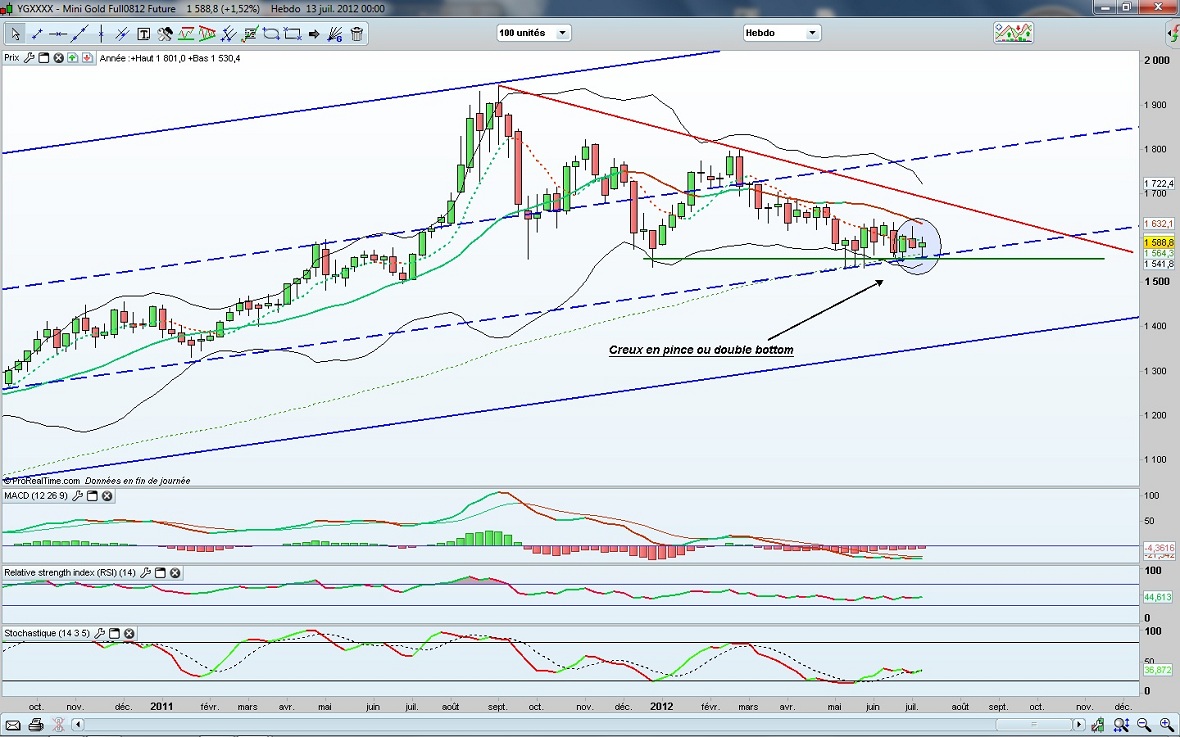Select the arrow cursor tool

pyautogui.click(x=15, y=33)
